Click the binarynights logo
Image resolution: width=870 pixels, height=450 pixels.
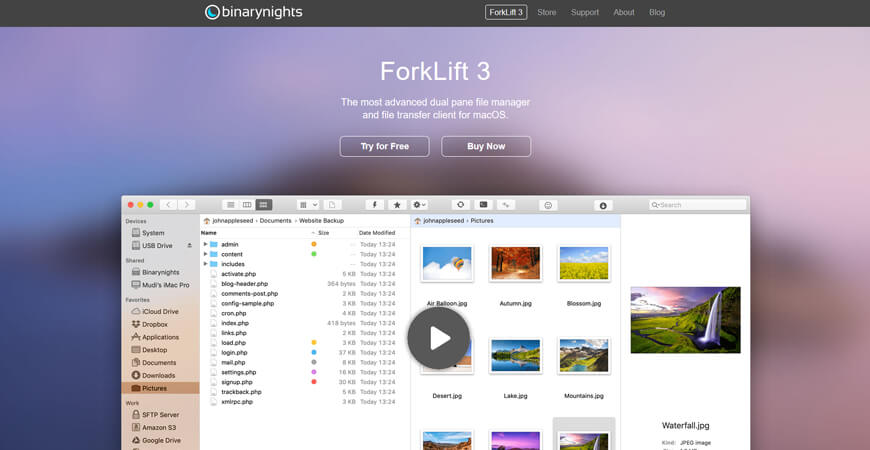tap(254, 12)
